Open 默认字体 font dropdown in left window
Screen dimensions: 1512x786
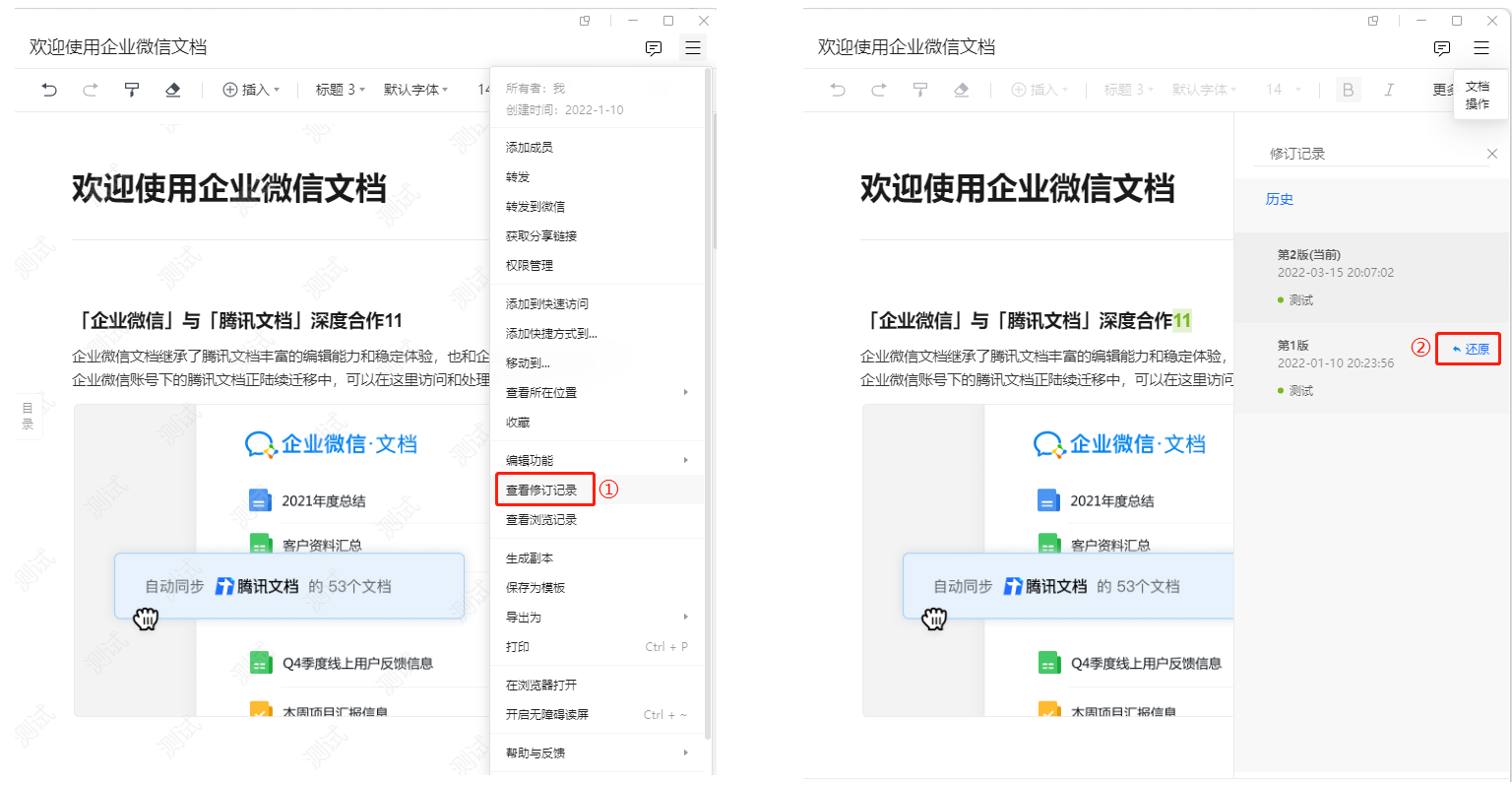pyautogui.click(x=415, y=90)
